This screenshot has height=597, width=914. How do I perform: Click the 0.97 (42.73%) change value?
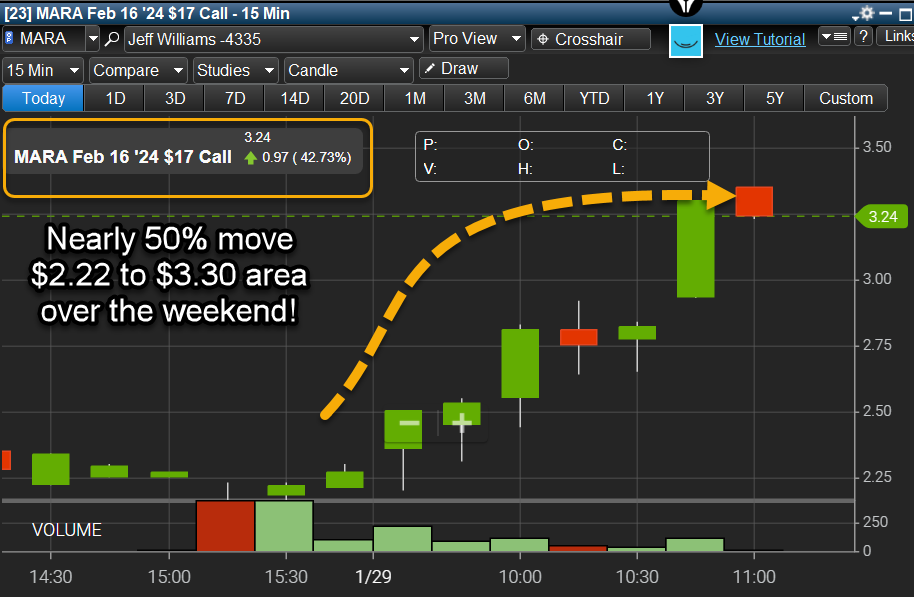point(306,157)
